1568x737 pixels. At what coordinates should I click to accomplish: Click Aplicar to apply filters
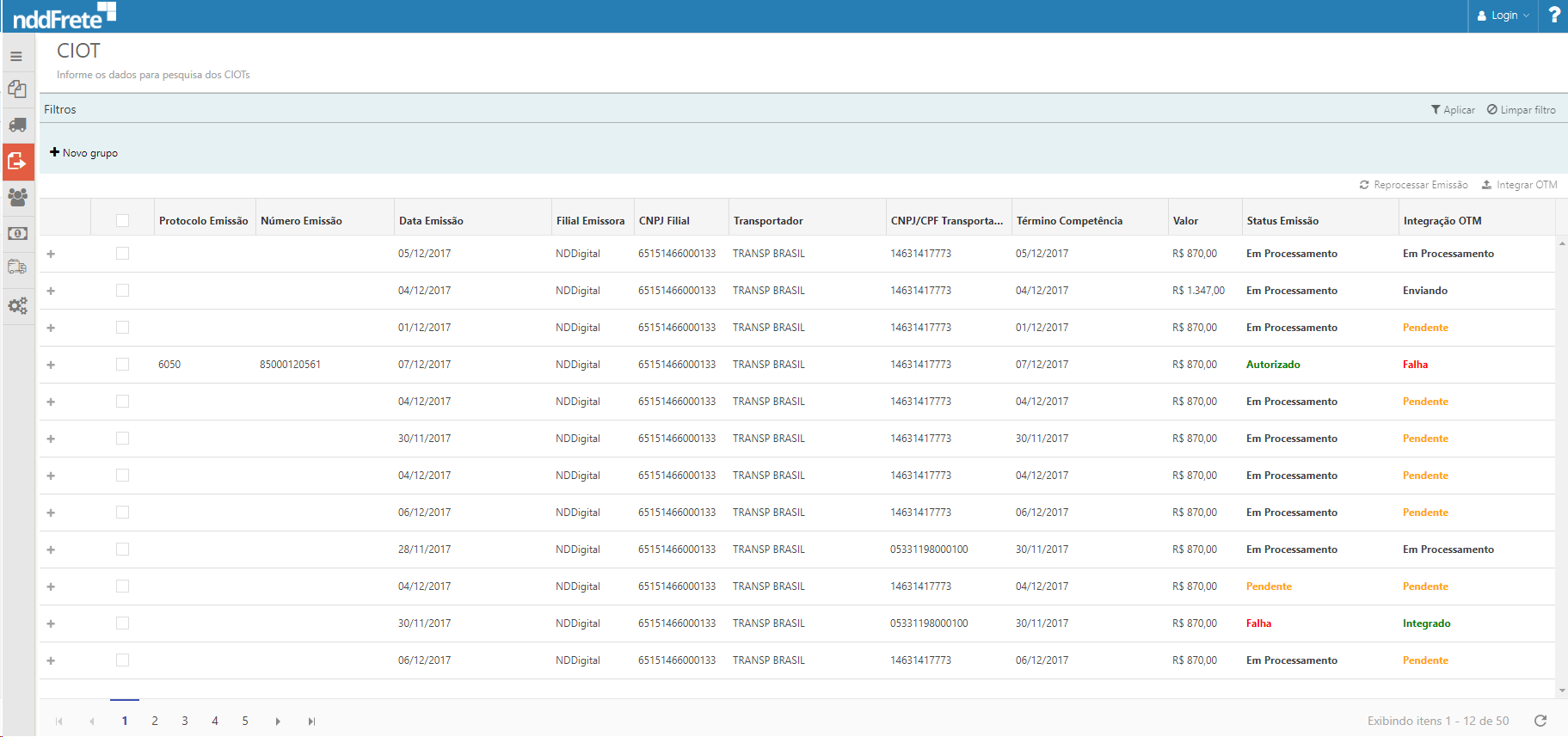[x=1453, y=110]
